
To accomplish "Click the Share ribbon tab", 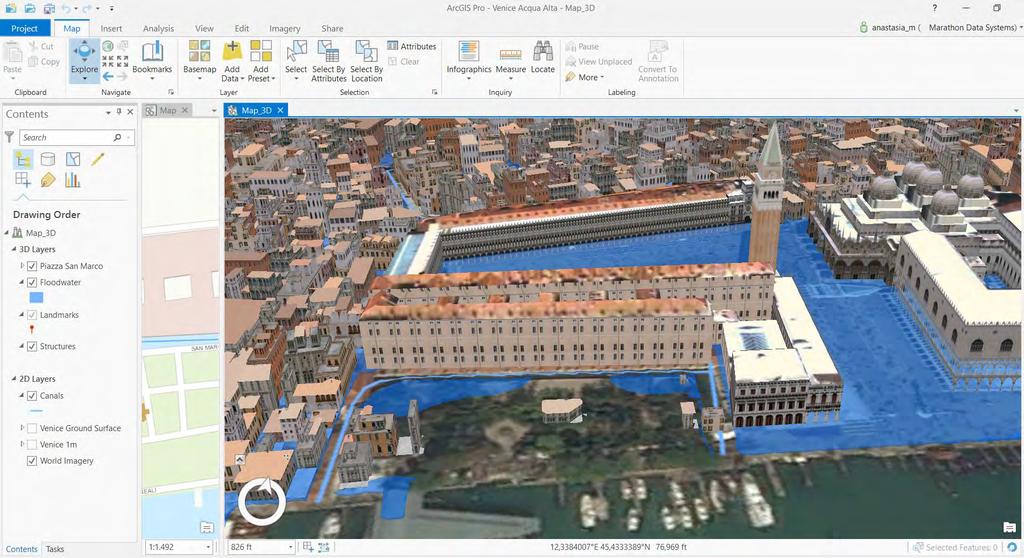I will click(x=332, y=28).
